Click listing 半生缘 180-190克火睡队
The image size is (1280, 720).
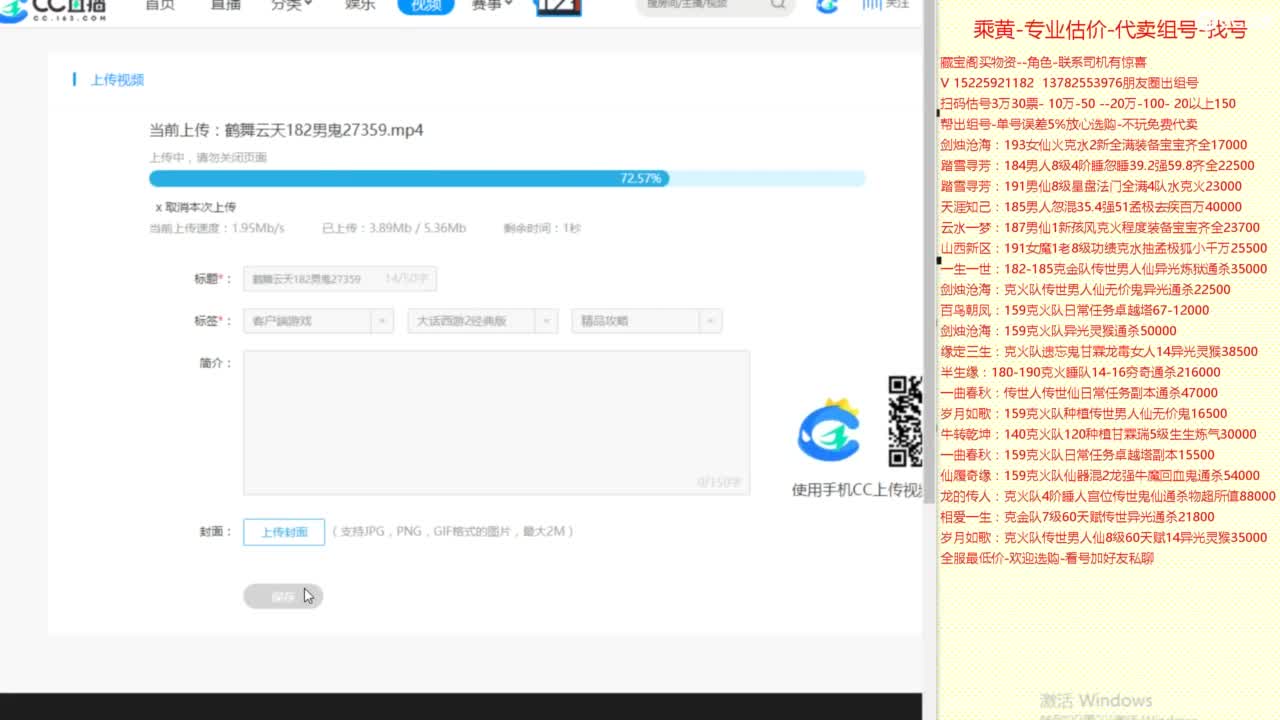pyautogui.click(x=1081, y=372)
